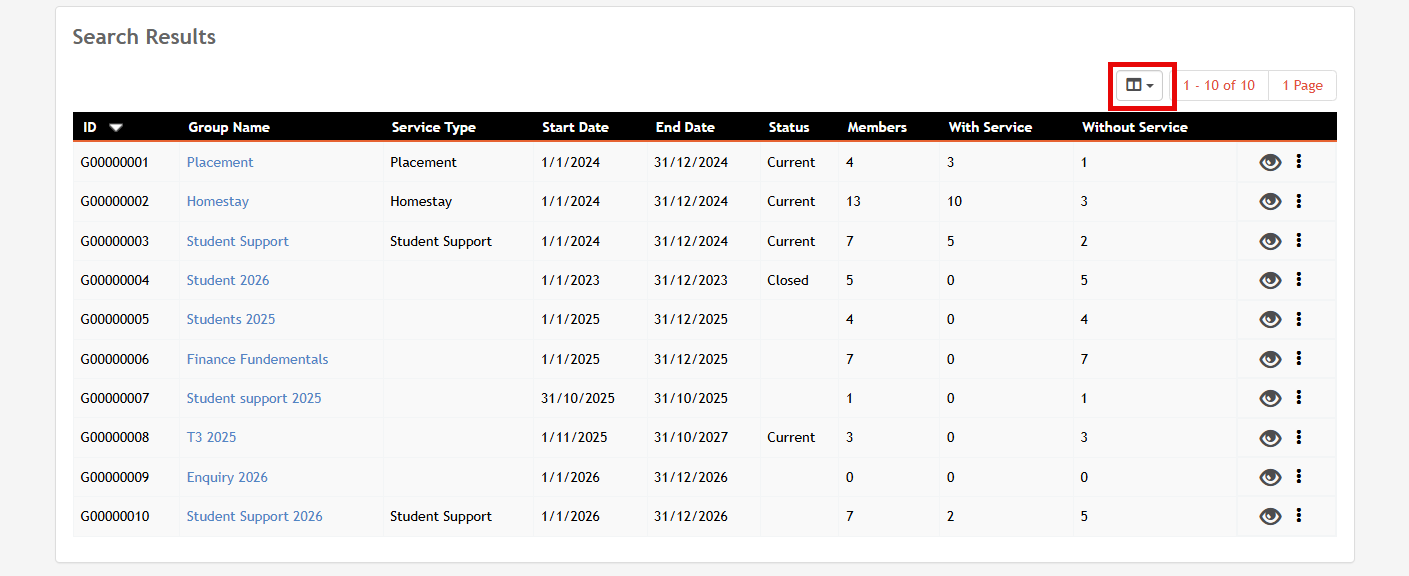Open the more-options menu for G00000003
The height and width of the screenshot is (576, 1409).
[x=1299, y=240]
